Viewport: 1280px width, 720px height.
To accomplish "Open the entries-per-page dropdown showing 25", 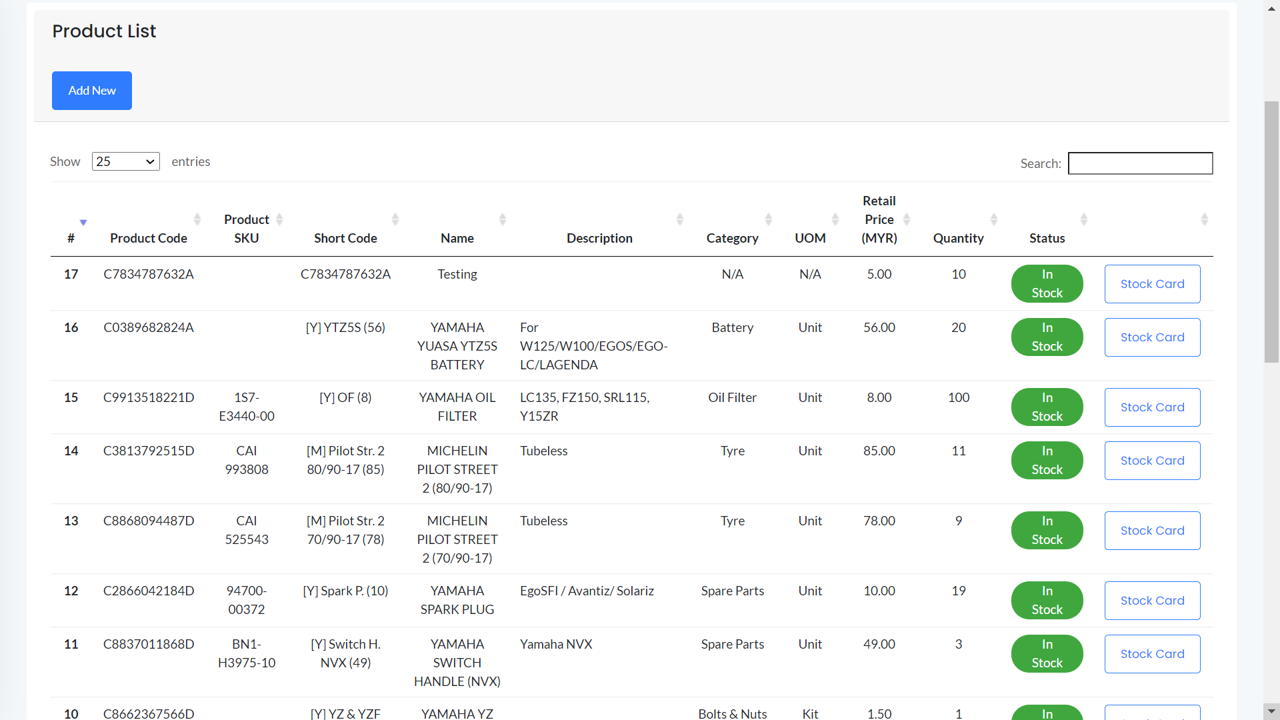I will (x=126, y=161).
